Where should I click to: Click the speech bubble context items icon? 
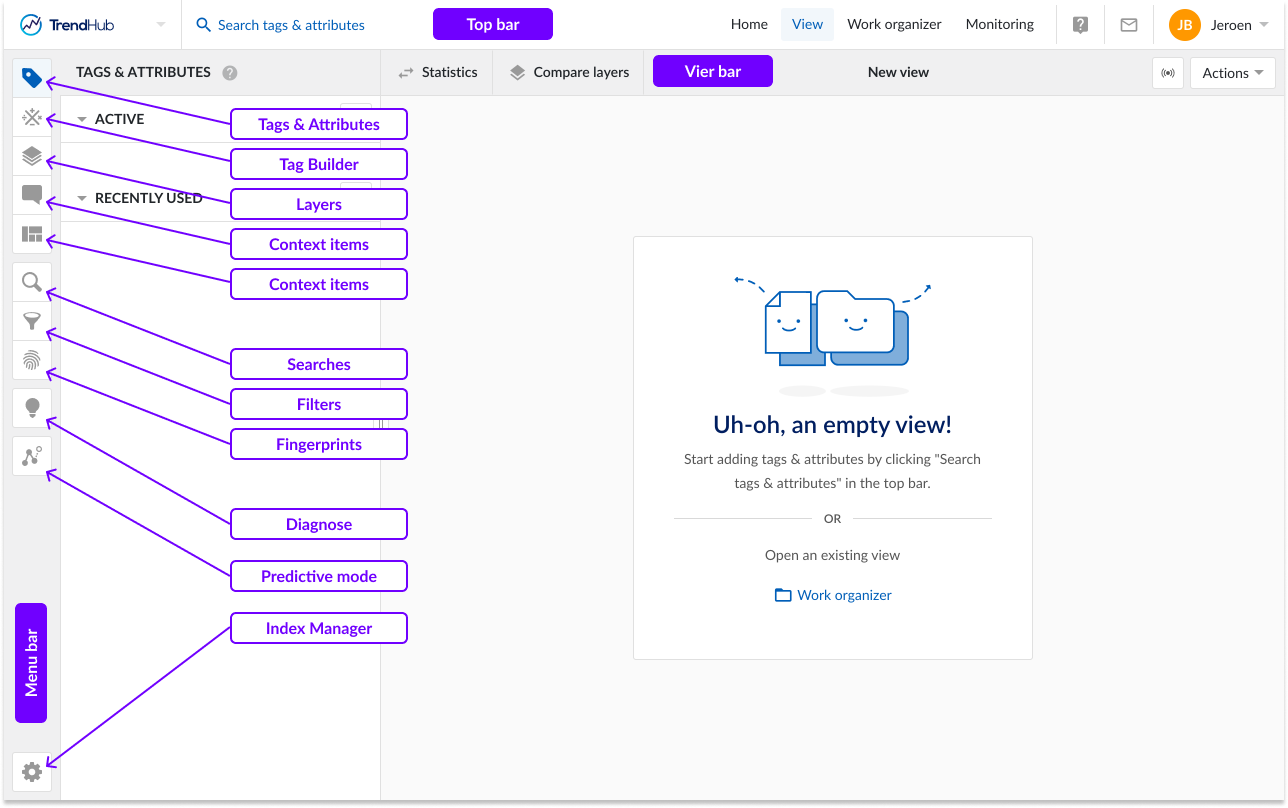click(32, 195)
